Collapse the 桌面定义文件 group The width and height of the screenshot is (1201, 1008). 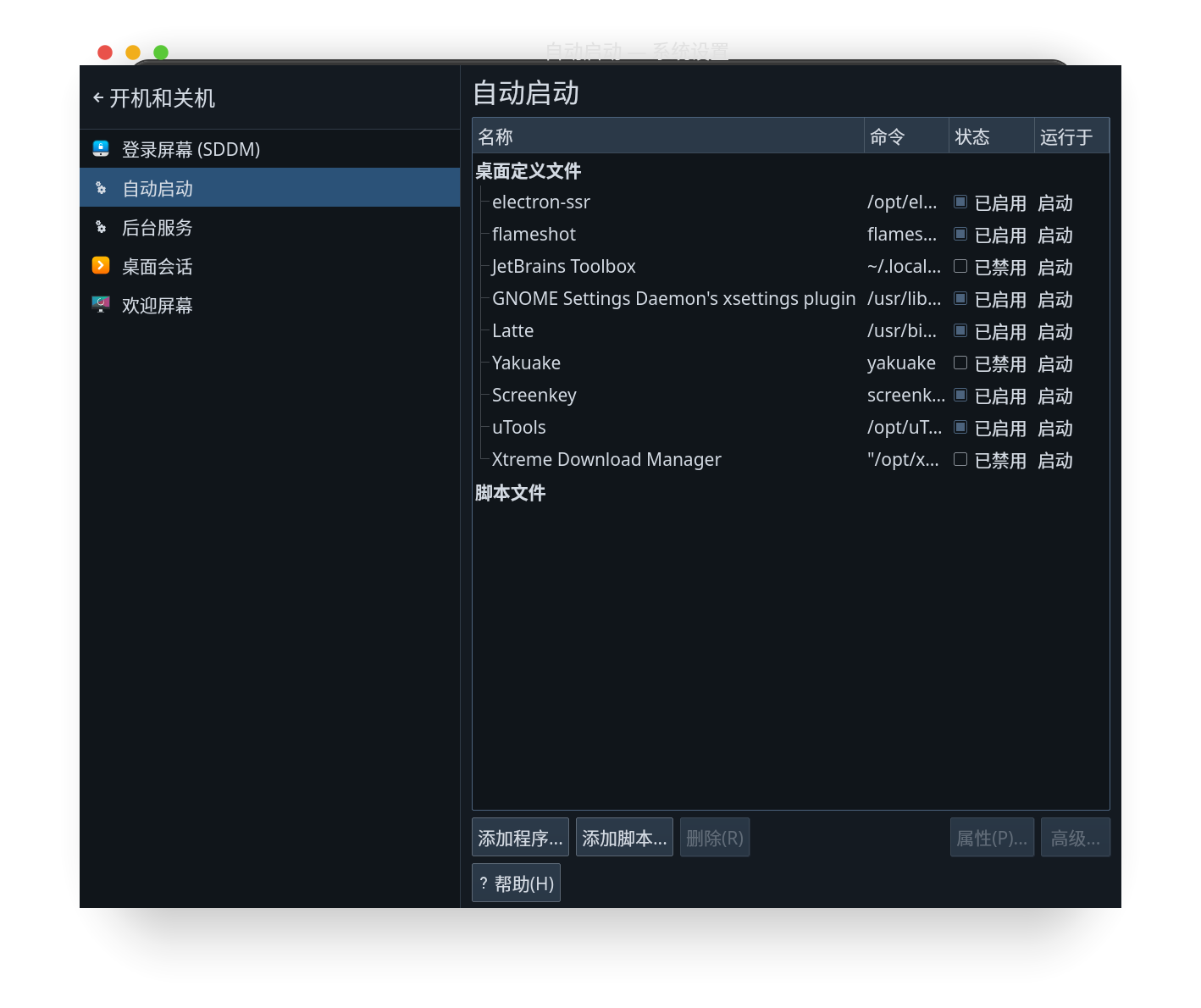528,171
